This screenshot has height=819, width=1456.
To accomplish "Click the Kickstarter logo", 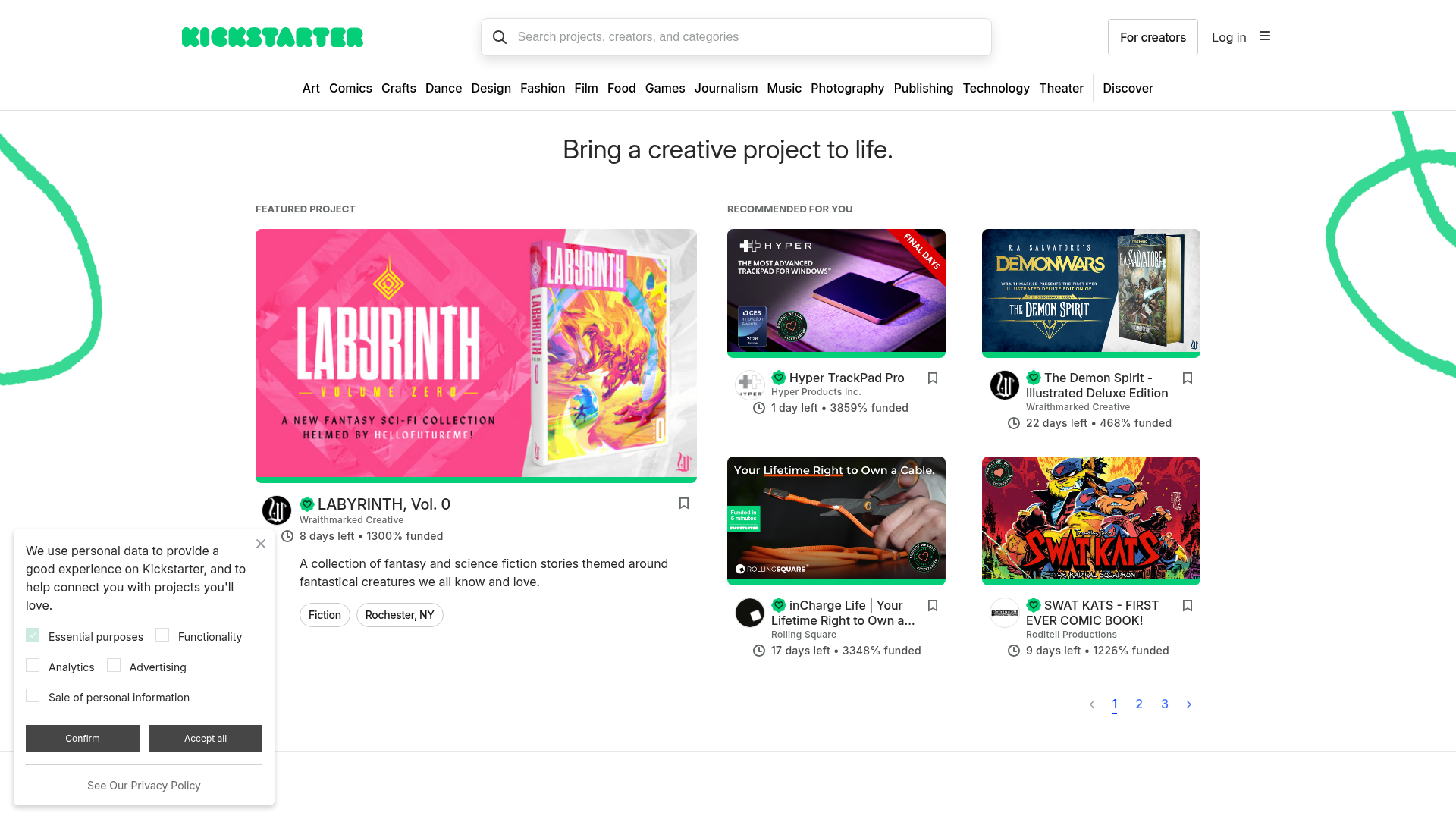I will pos(273,36).
